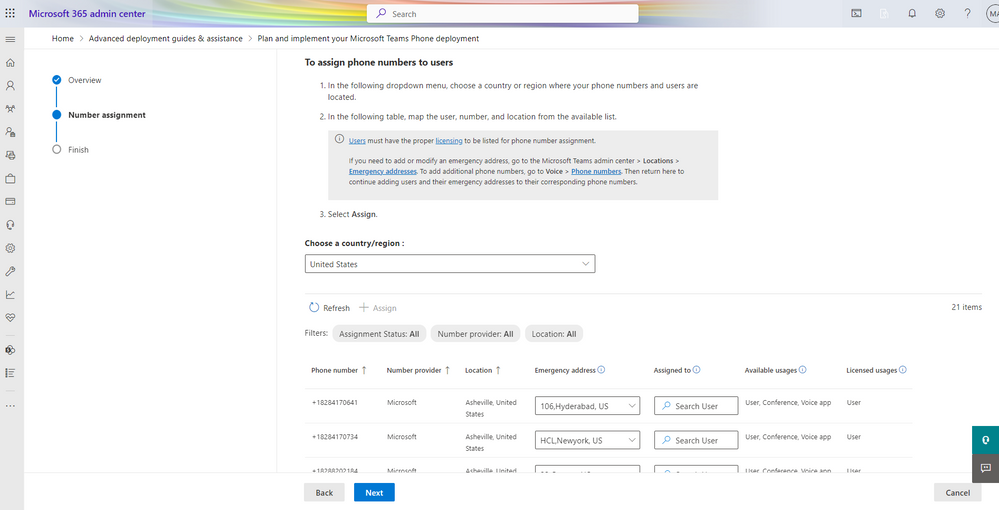The image size is (999, 510).
Task: Open the customize navigation list icon
Action: coord(10,373)
